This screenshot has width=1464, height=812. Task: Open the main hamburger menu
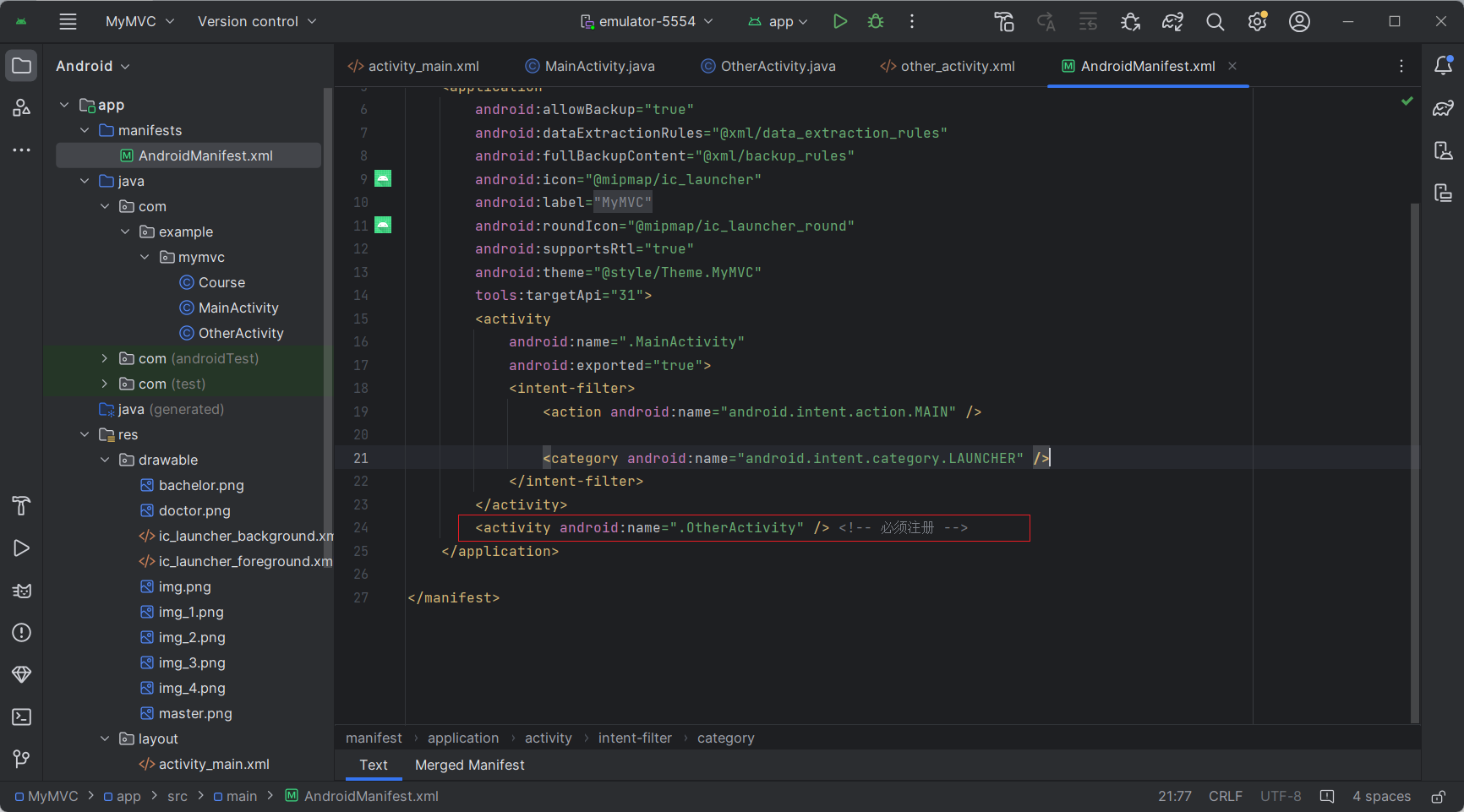68,22
